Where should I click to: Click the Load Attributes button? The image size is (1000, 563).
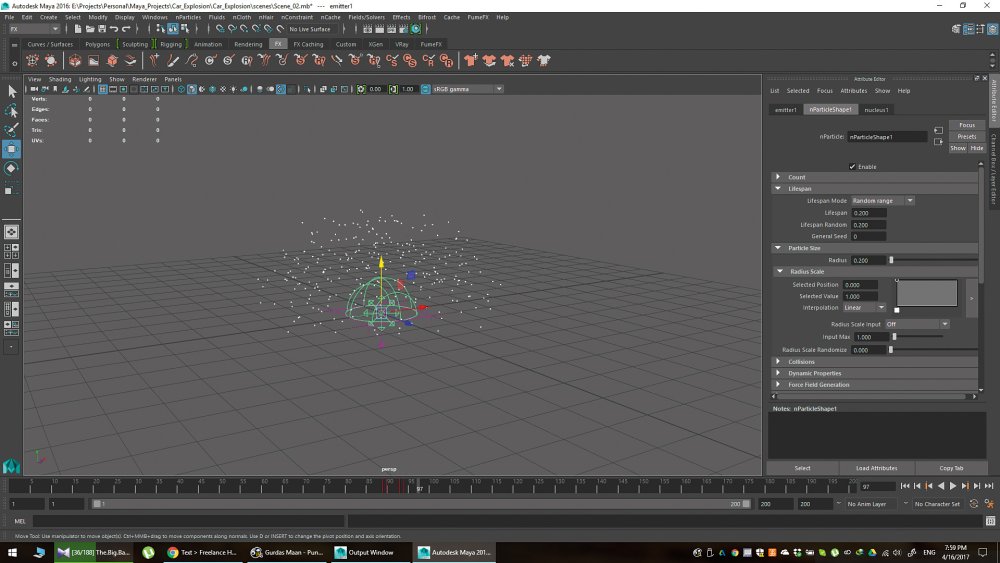click(876, 468)
